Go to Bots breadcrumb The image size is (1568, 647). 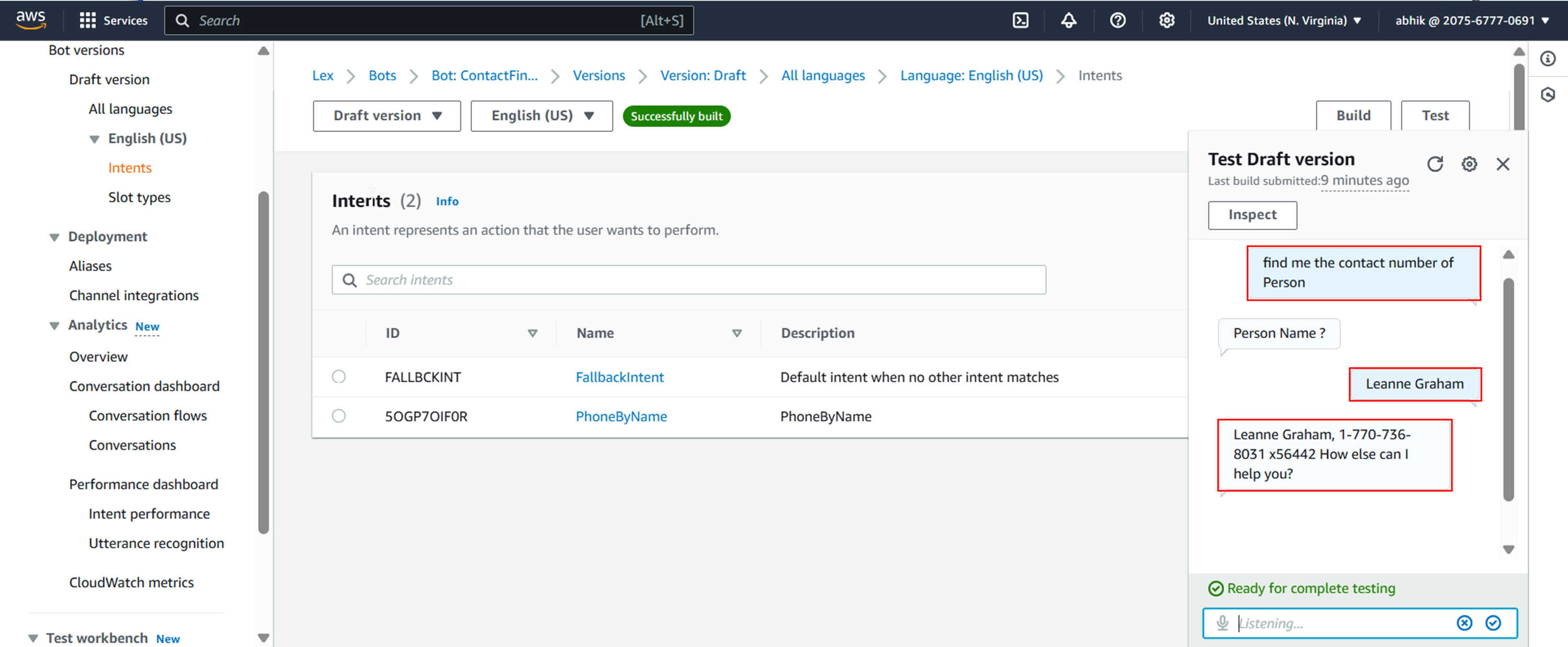point(382,75)
